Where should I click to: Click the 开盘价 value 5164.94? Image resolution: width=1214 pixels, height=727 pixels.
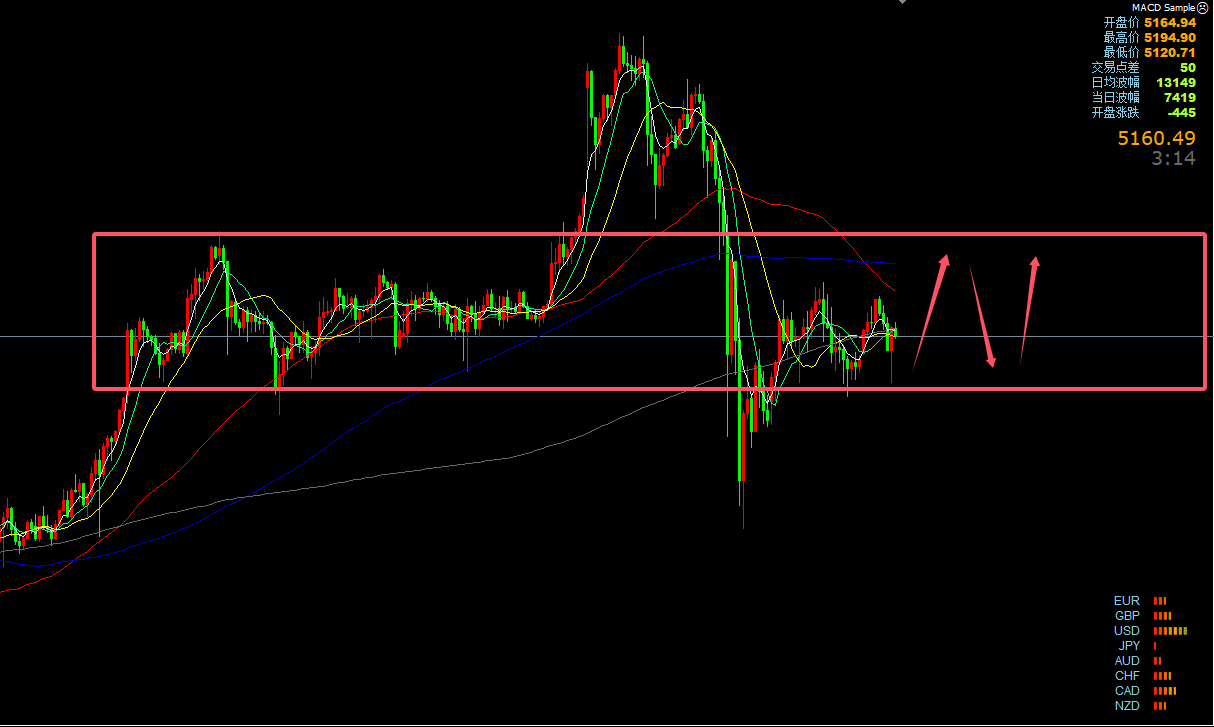(x=1170, y=22)
